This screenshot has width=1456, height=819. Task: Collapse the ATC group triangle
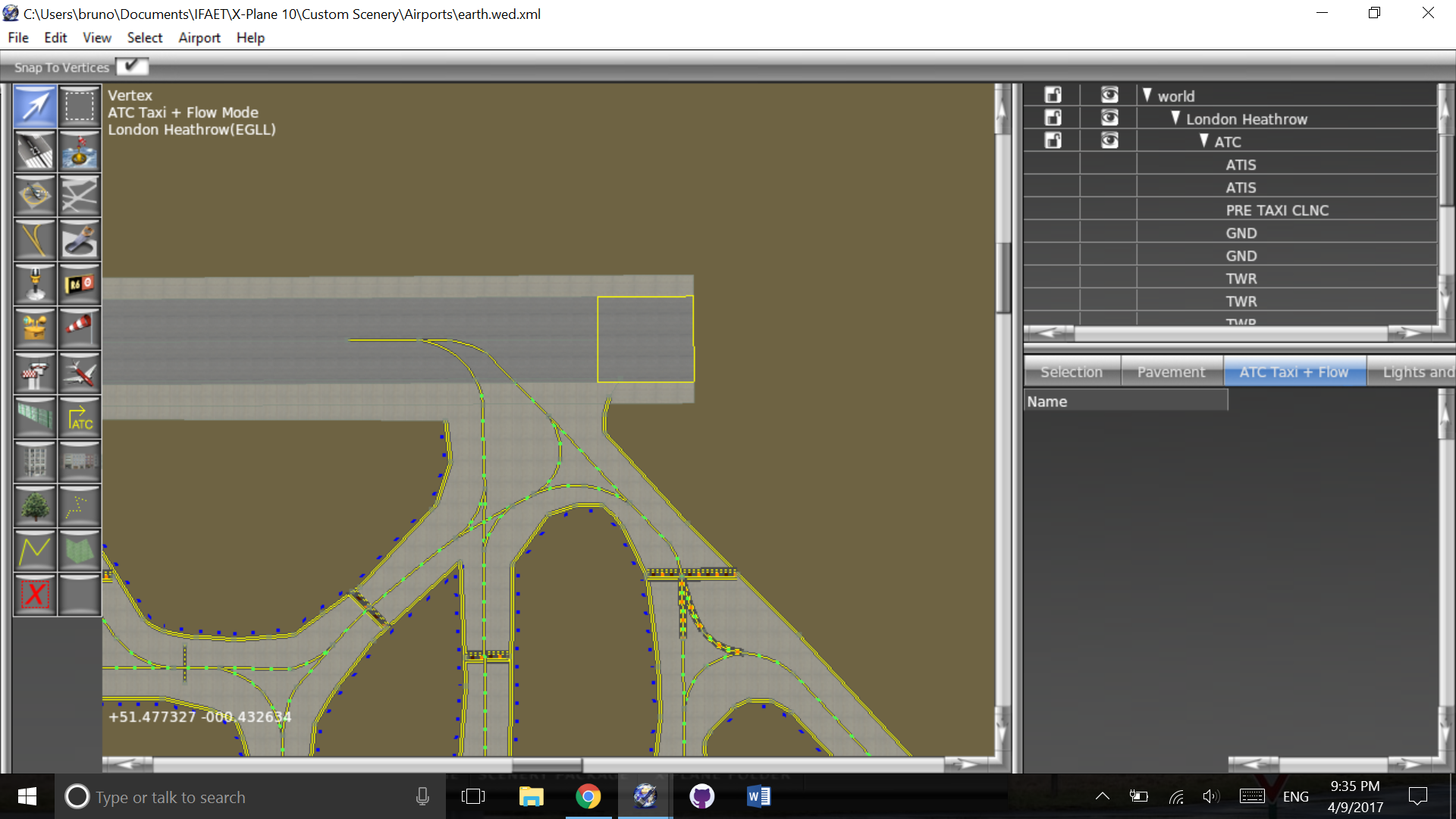[x=1203, y=141]
